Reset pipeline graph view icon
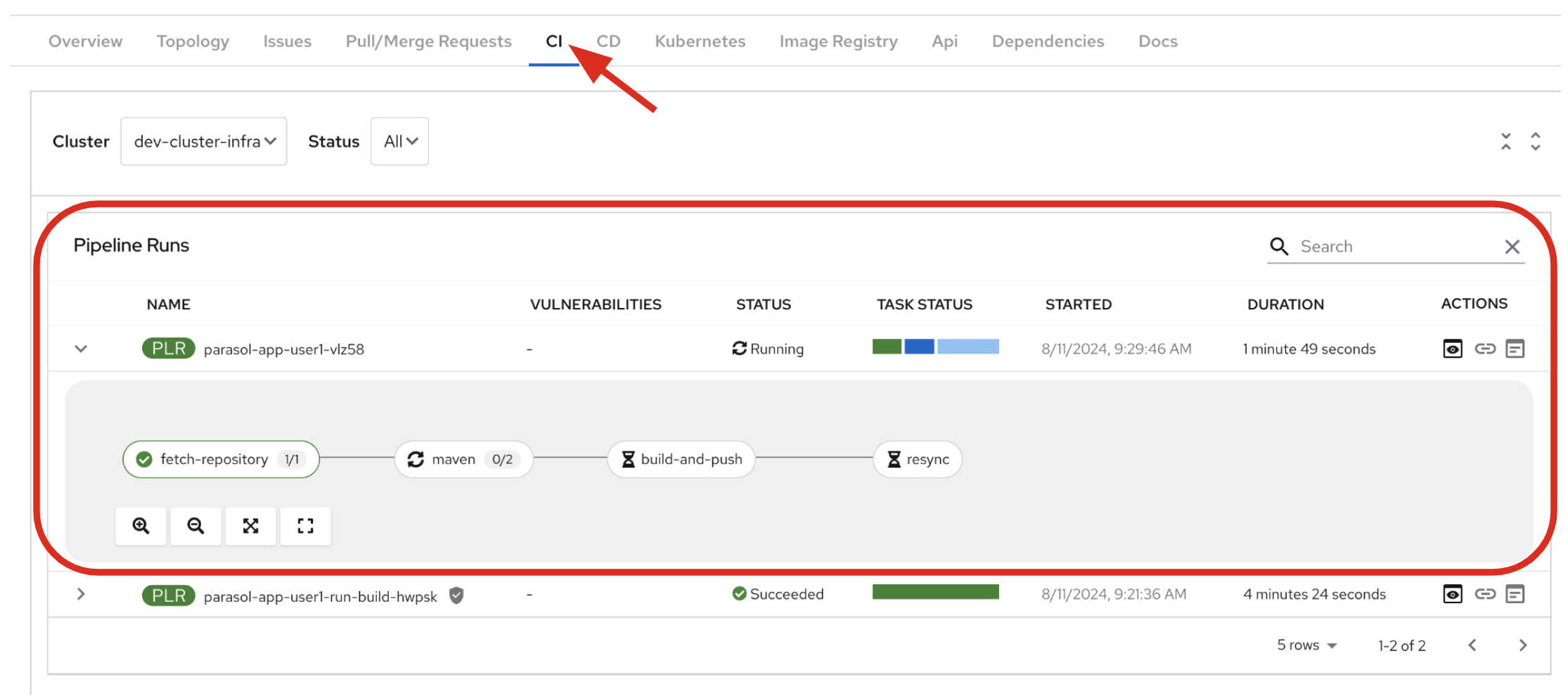The height and width of the screenshot is (696, 1568). point(305,526)
